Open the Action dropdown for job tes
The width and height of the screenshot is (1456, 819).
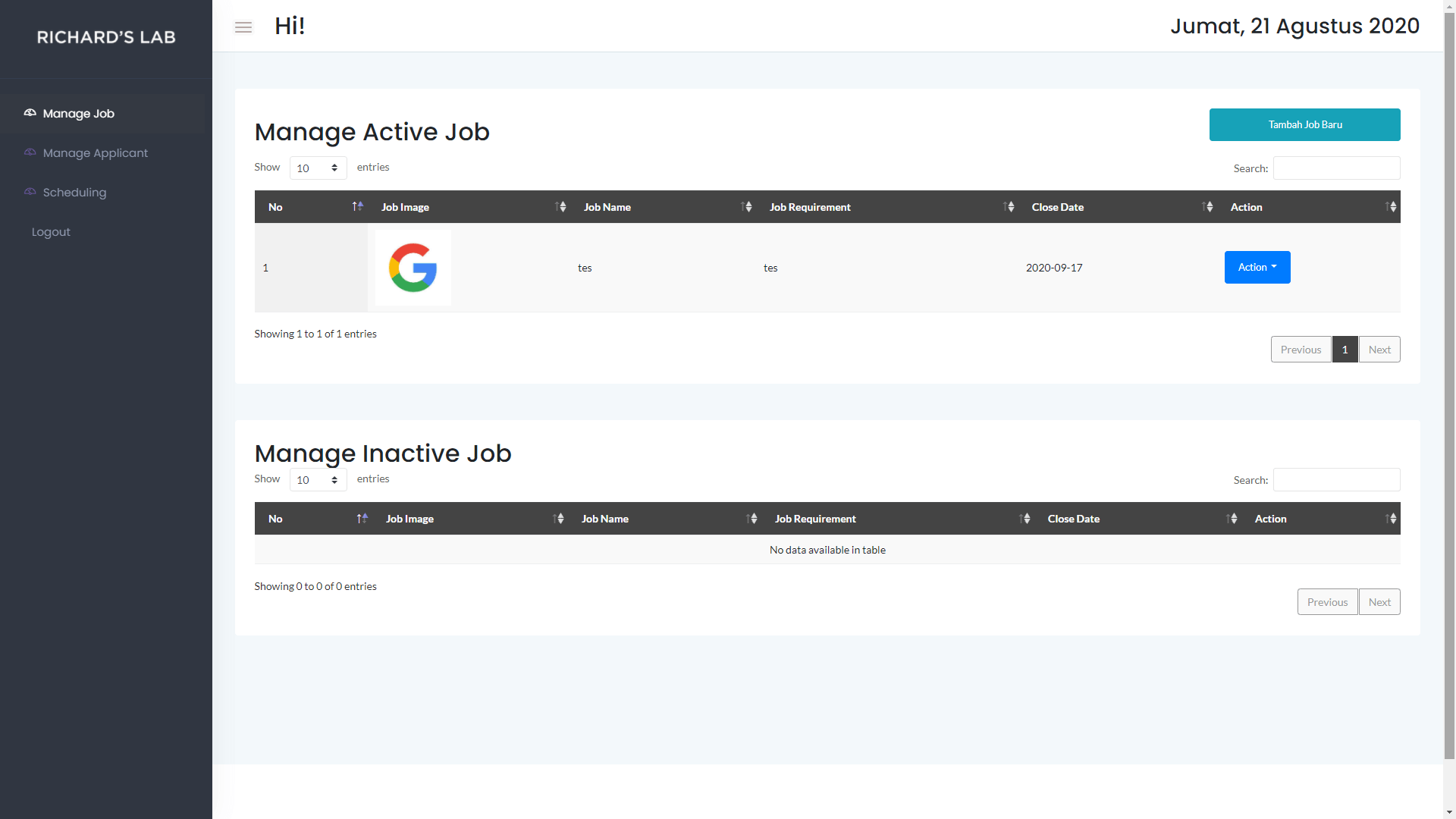pyautogui.click(x=1257, y=267)
